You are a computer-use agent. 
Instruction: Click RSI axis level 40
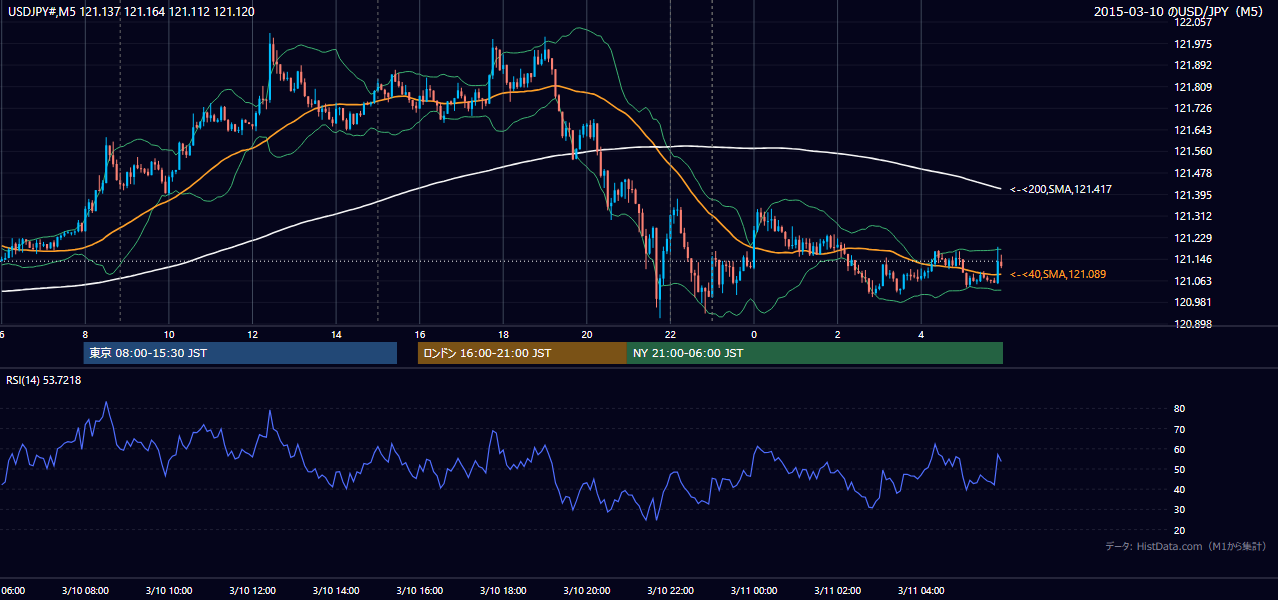coord(1179,490)
